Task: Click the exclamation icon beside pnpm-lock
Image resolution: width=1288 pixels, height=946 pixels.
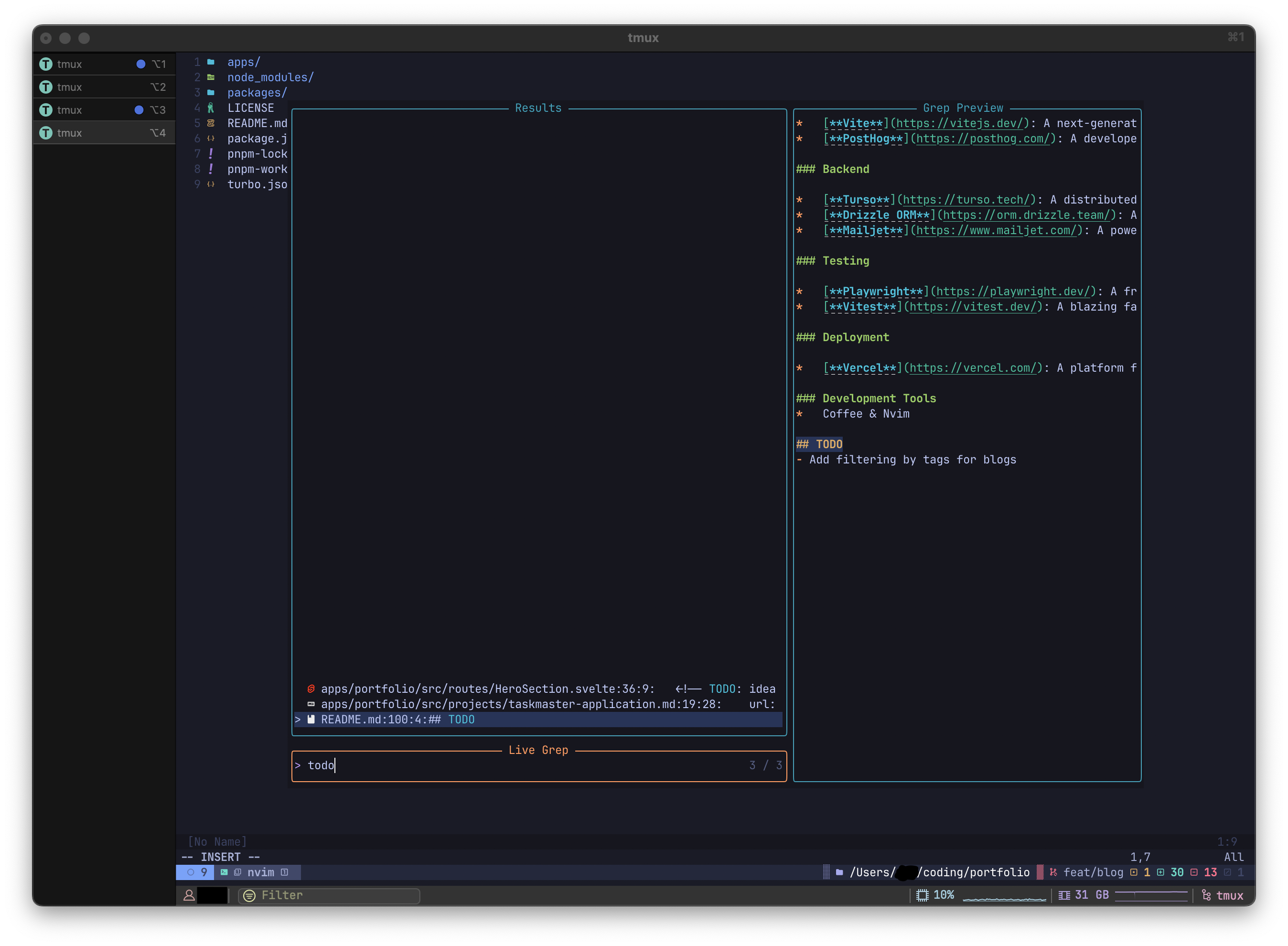Action: tap(211, 153)
